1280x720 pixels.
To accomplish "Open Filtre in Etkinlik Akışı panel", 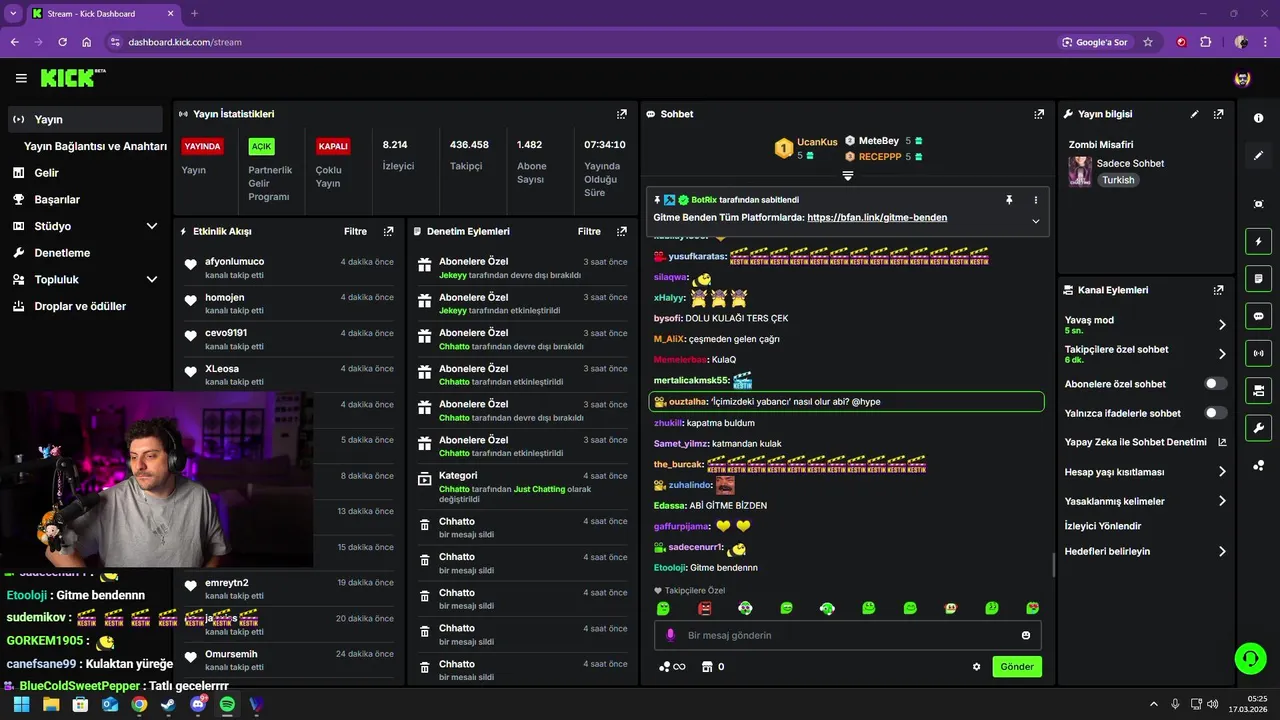I will pos(355,231).
